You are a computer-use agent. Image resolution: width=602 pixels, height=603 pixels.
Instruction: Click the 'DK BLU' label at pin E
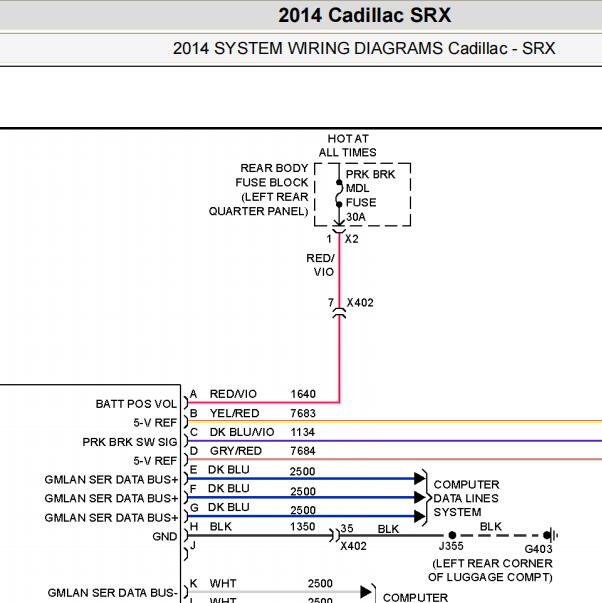[x=229, y=470]
